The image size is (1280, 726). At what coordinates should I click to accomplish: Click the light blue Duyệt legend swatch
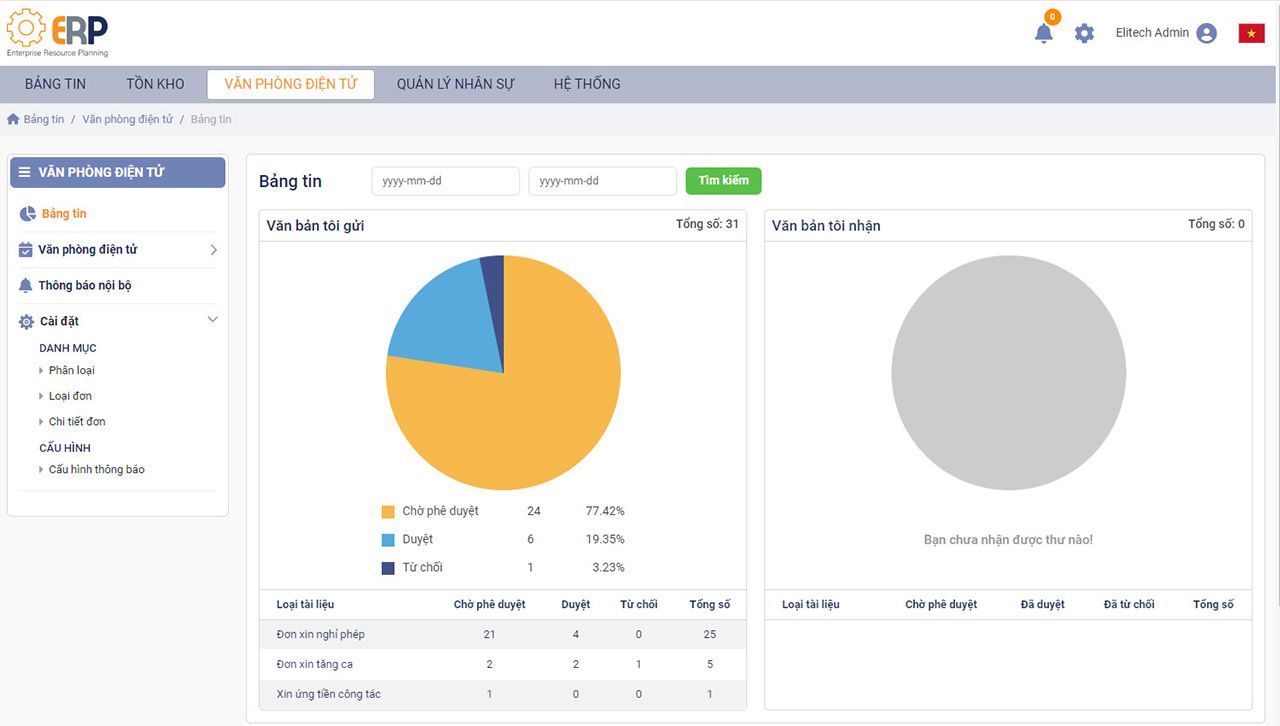[388, 540]
